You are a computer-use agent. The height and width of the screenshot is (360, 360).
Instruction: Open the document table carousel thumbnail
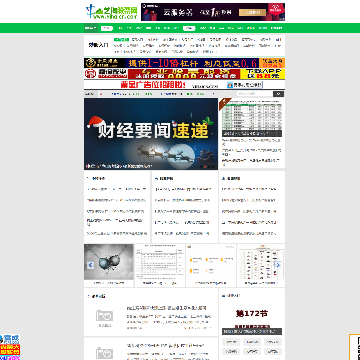click(160, 262)
